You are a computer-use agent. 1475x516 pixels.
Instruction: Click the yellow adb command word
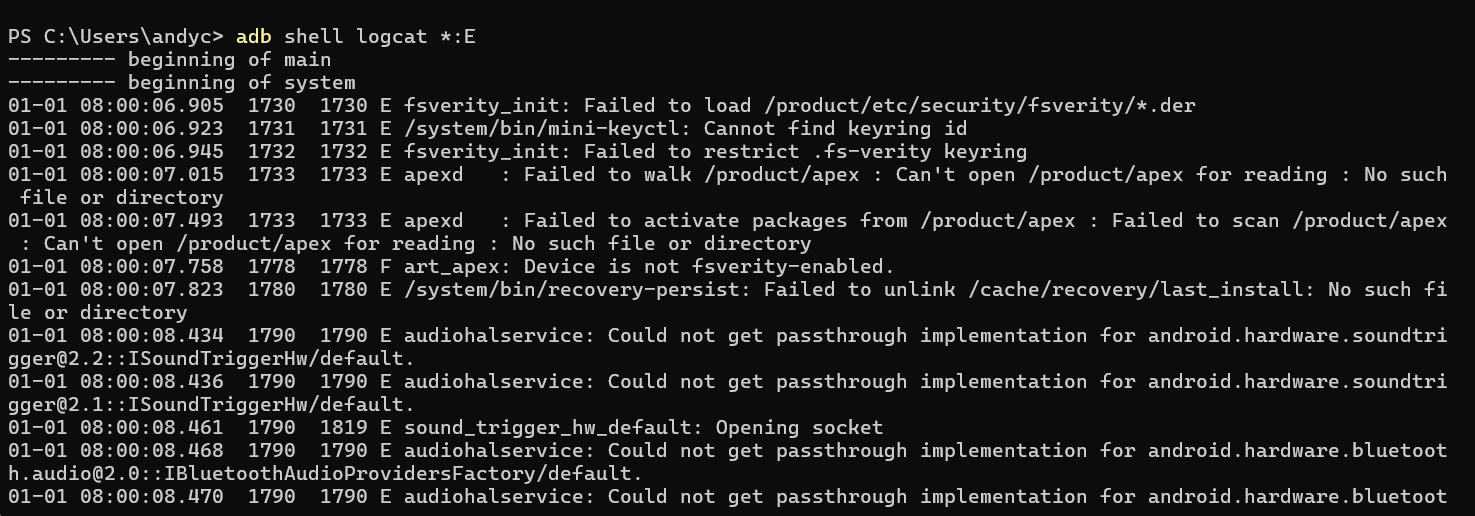coord(253,37)
